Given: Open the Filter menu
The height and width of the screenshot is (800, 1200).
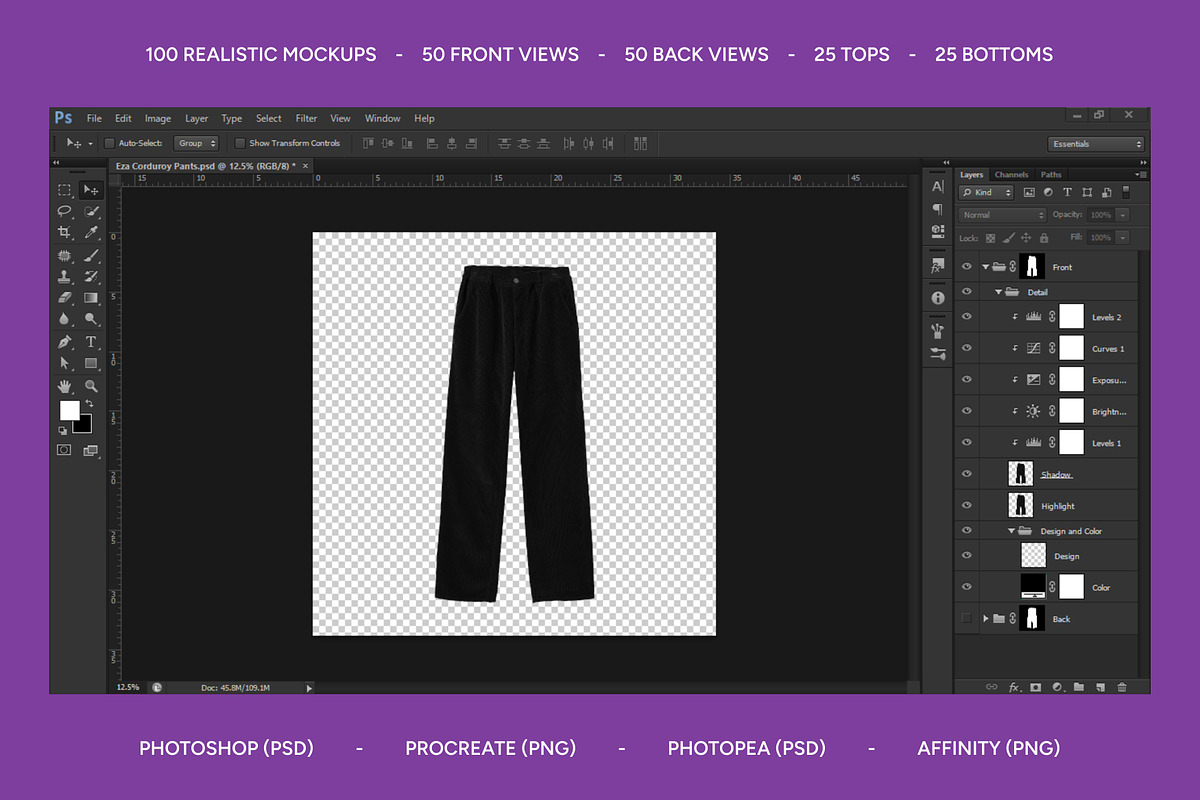Looking at the screenshot, I should [x=306, y=118].
